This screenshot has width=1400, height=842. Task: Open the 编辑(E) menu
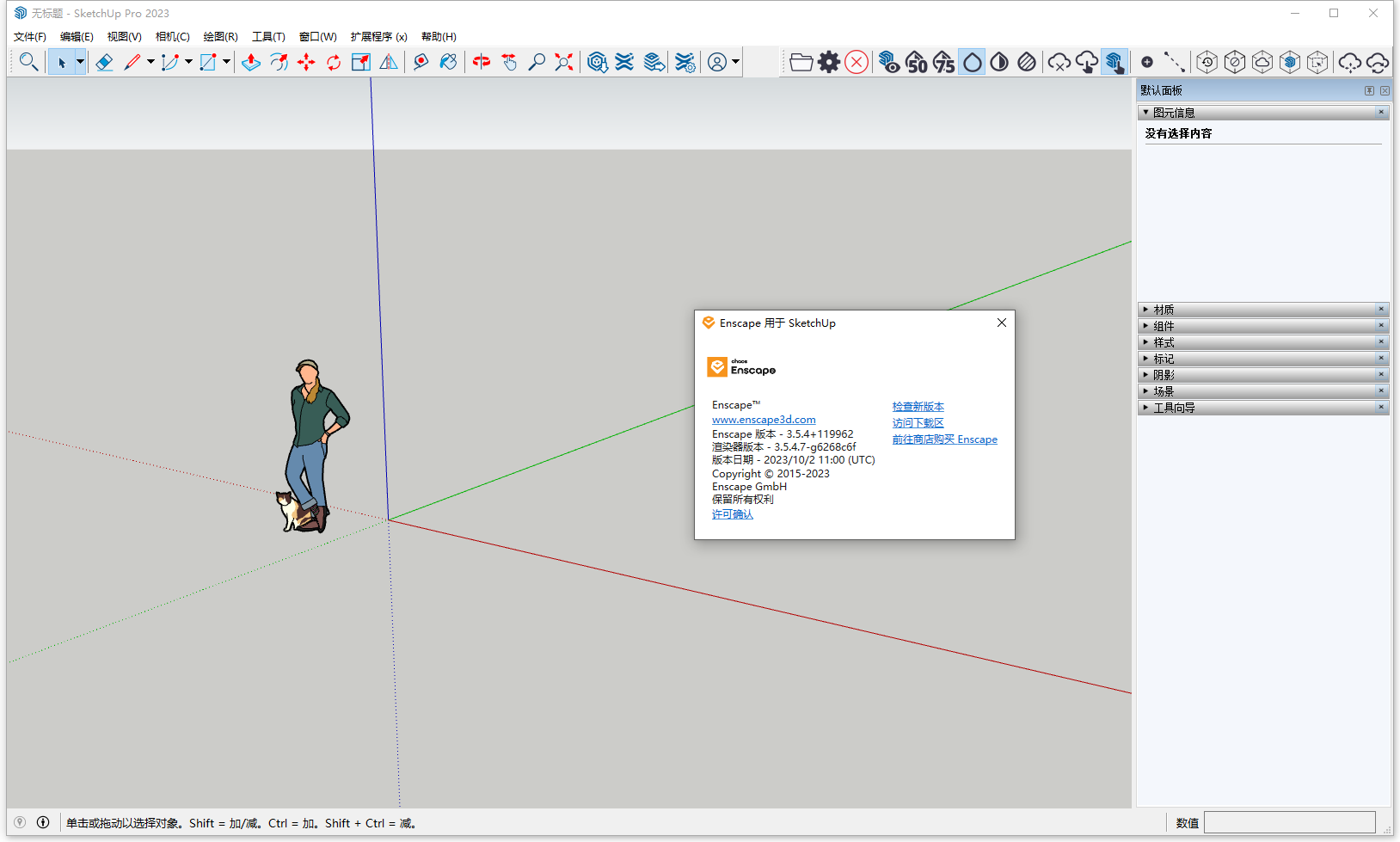[77, 37]
